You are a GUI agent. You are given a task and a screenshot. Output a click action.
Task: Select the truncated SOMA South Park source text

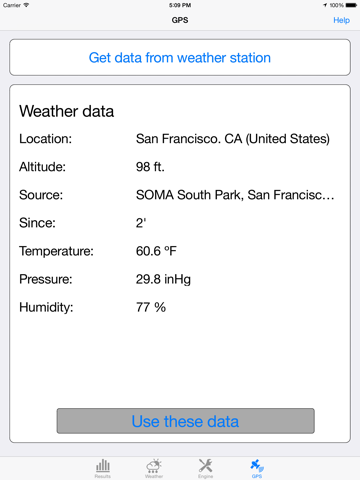[x=235, y=195]
